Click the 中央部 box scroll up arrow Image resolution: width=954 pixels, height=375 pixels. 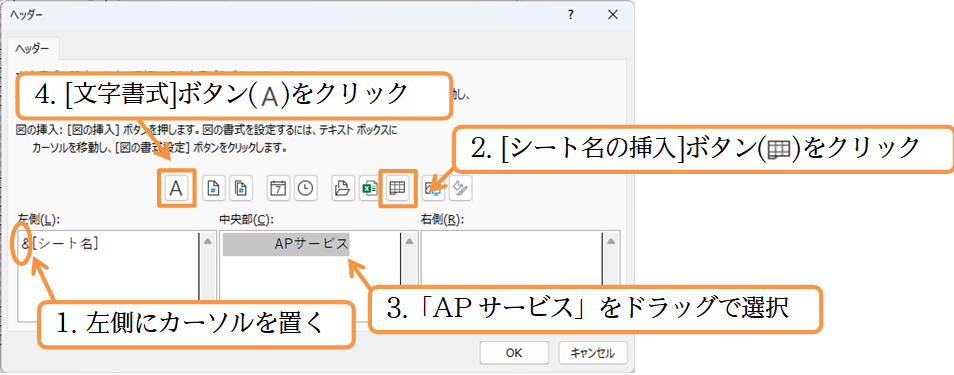click(x=408, y=242)
